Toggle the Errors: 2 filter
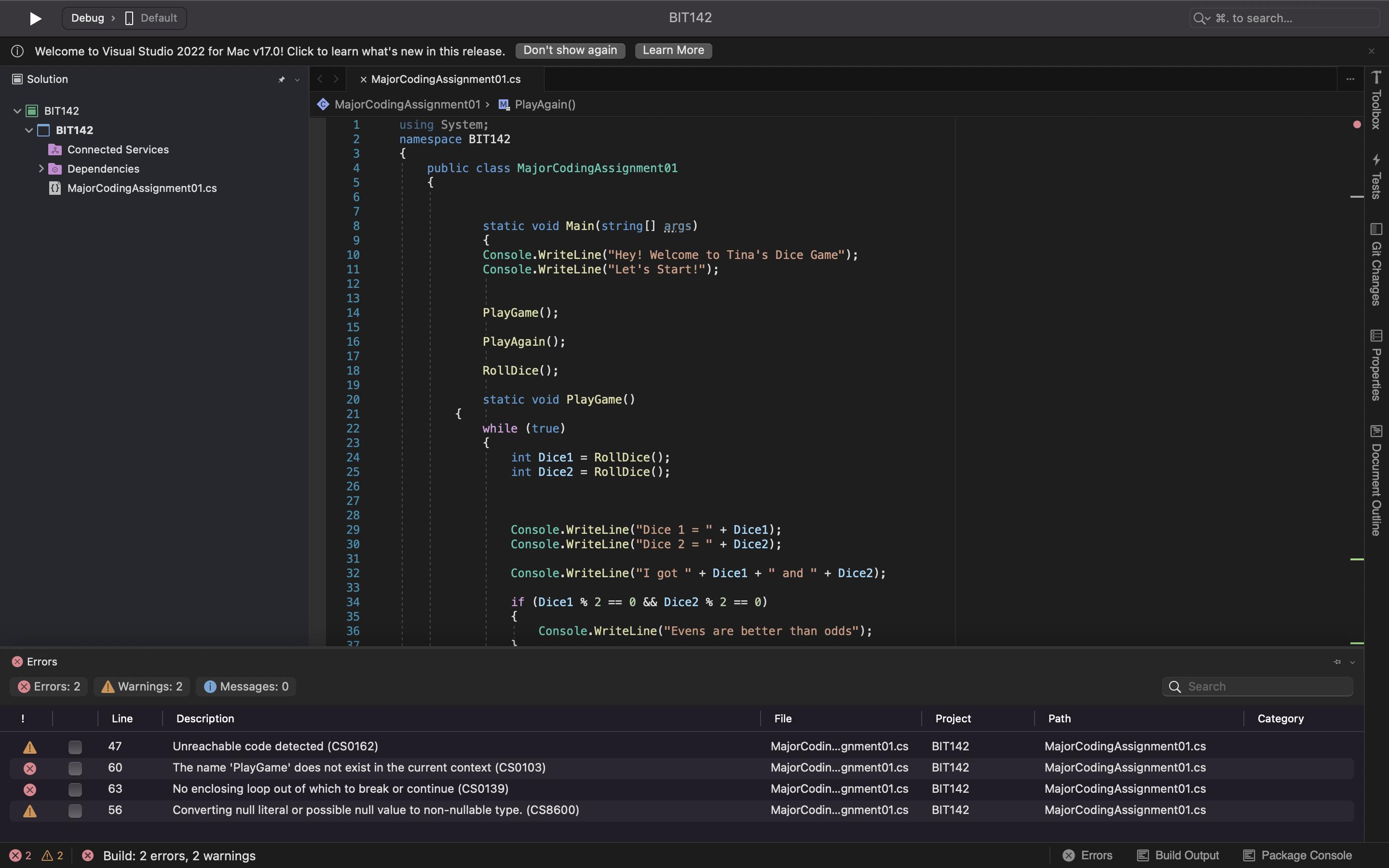1389x868 pixels. click(49, 687)
